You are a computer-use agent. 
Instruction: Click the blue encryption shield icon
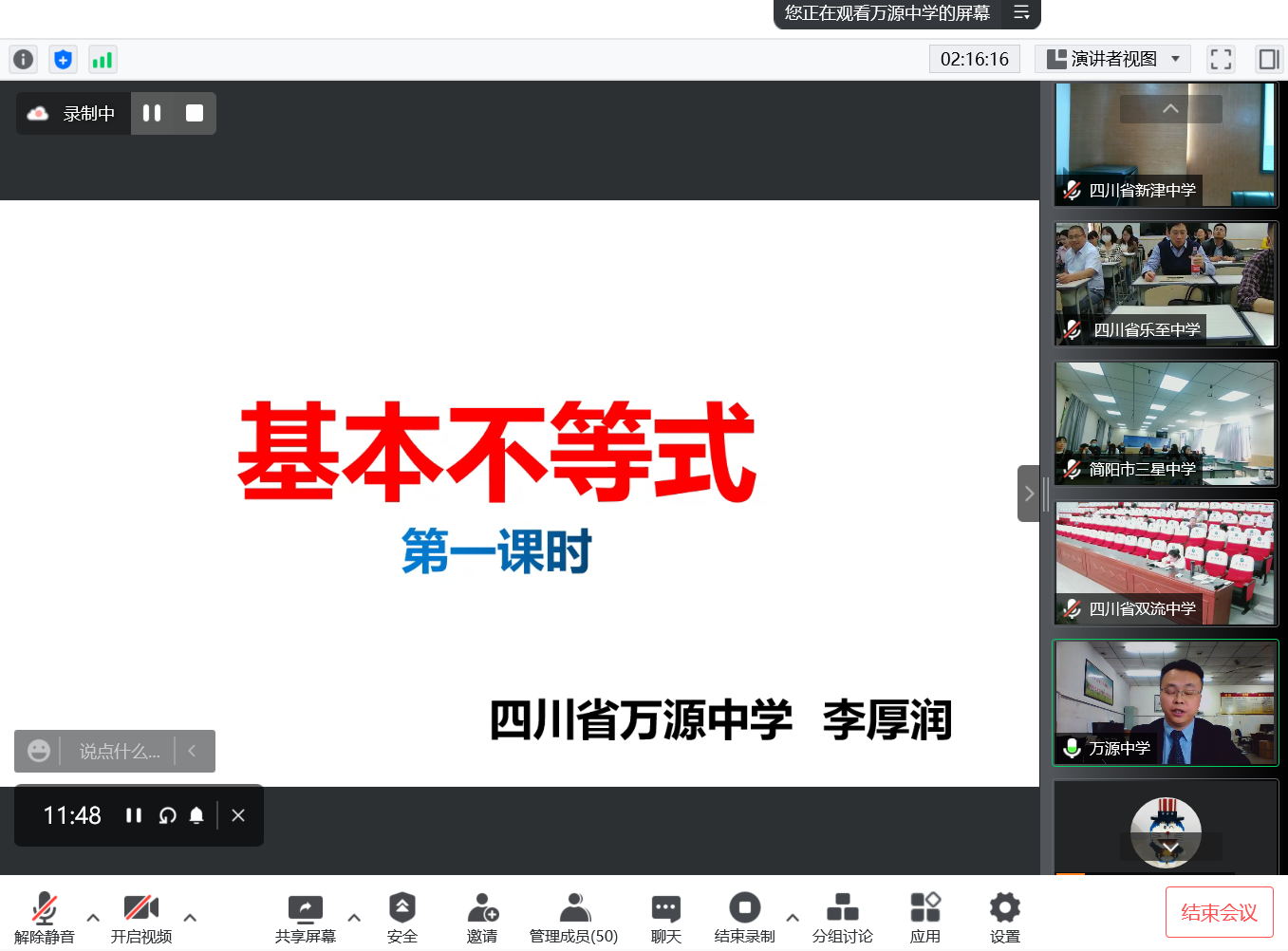63,60
